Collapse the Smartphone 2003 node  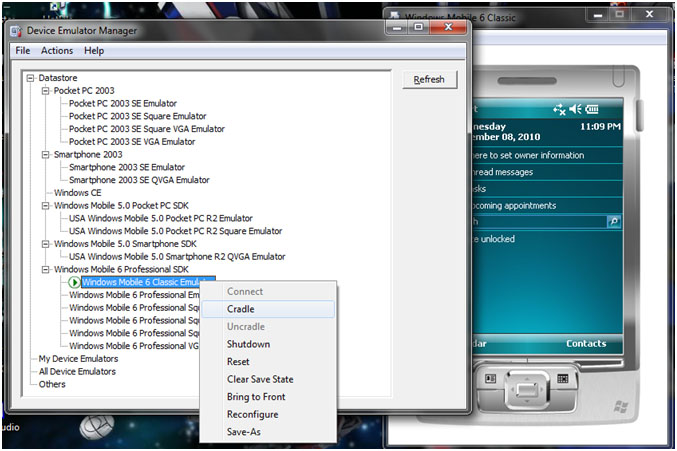click(x=45, y=155)
